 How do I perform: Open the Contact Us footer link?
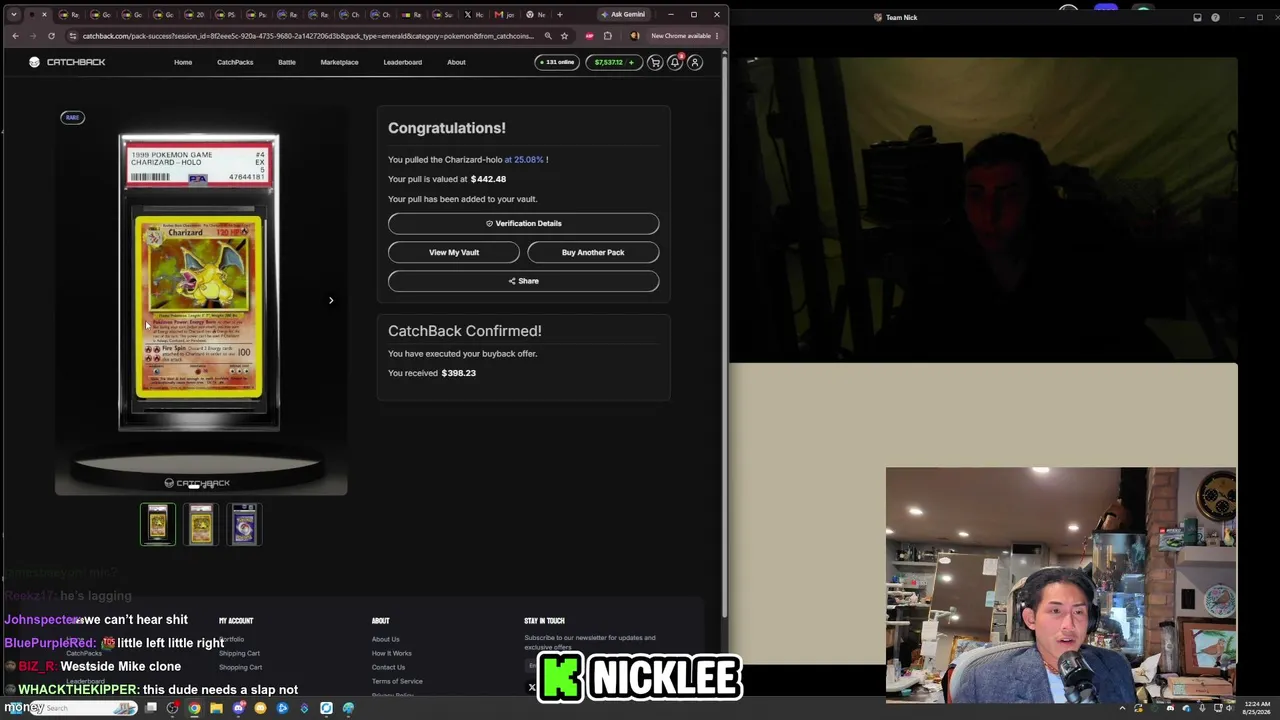389,667
